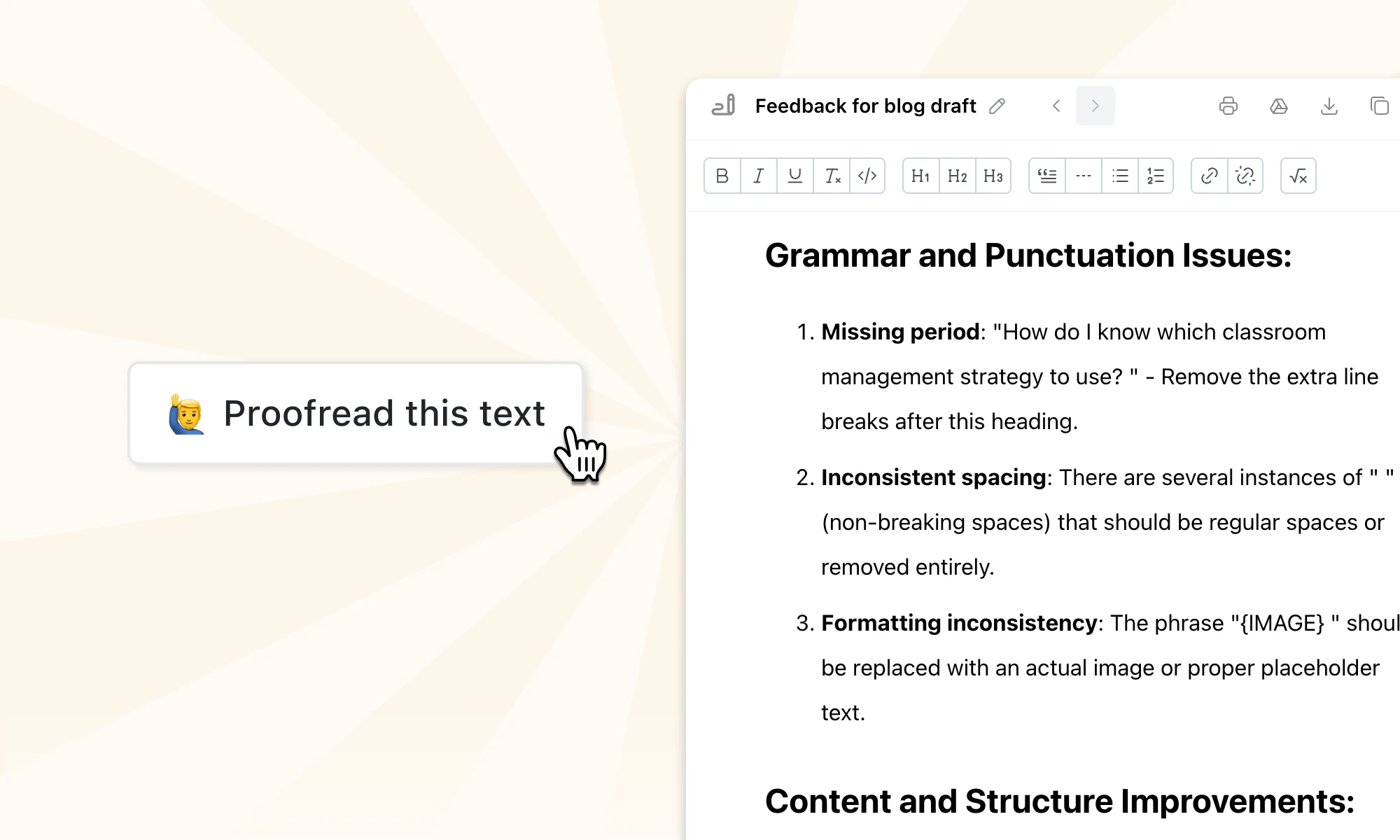Rename the Feedback for blog draft title
Viewport: 1400px width, 840px height.
pyautogui.click(x=997, y=106)
